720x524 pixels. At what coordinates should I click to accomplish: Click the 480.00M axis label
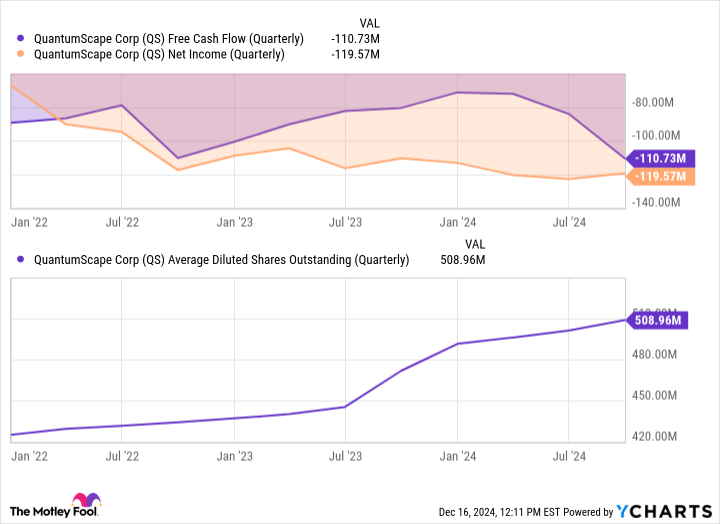click(x=654, y=355)
